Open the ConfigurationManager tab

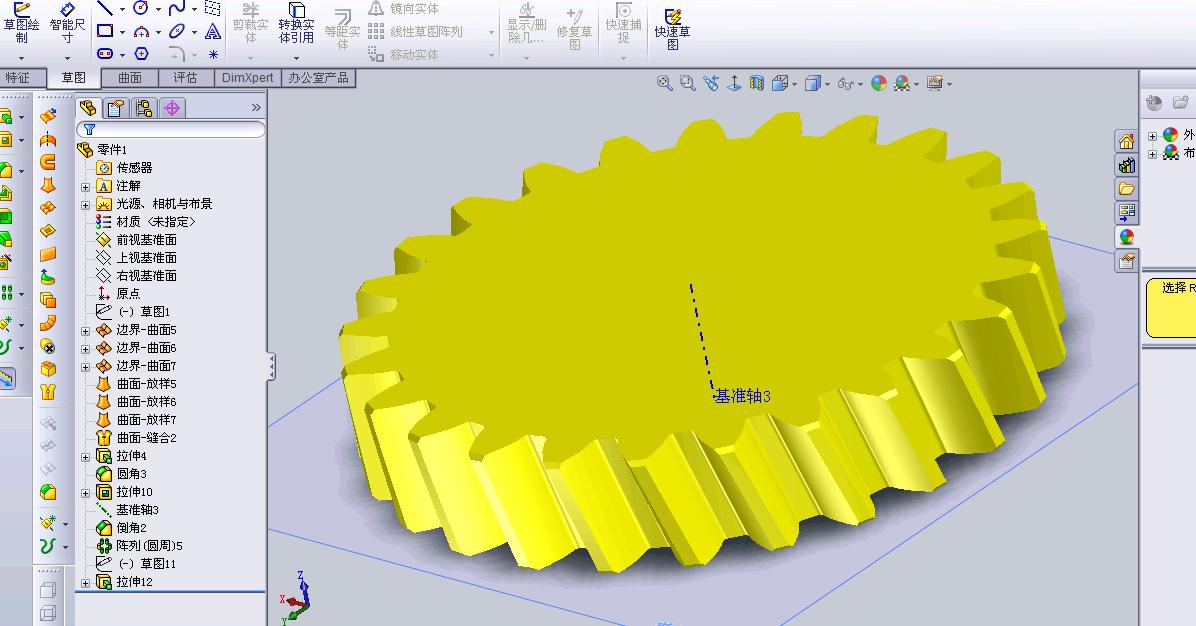[x=143, y=108]
